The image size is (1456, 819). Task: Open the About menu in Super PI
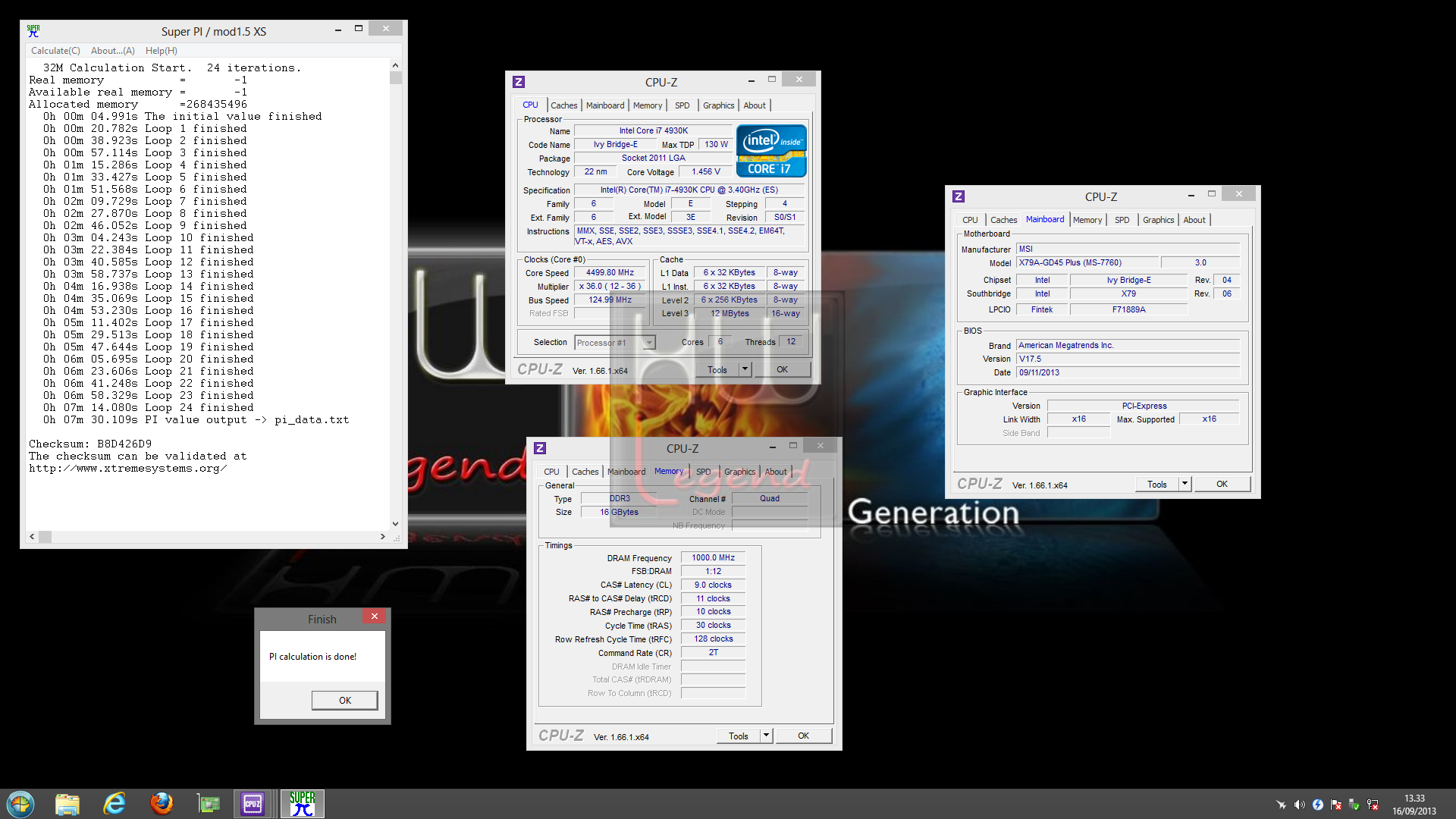112,51
